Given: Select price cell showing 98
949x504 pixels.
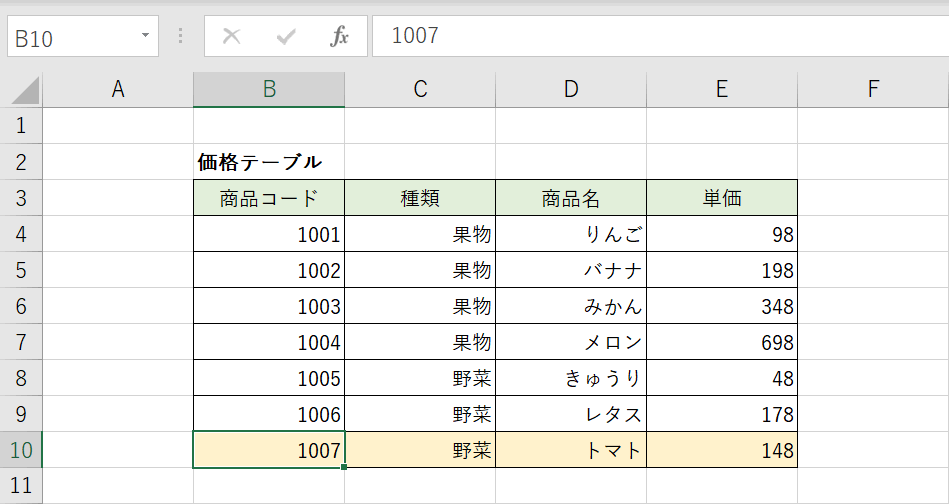Looking at the screenshot, I should tap(722, 234).
